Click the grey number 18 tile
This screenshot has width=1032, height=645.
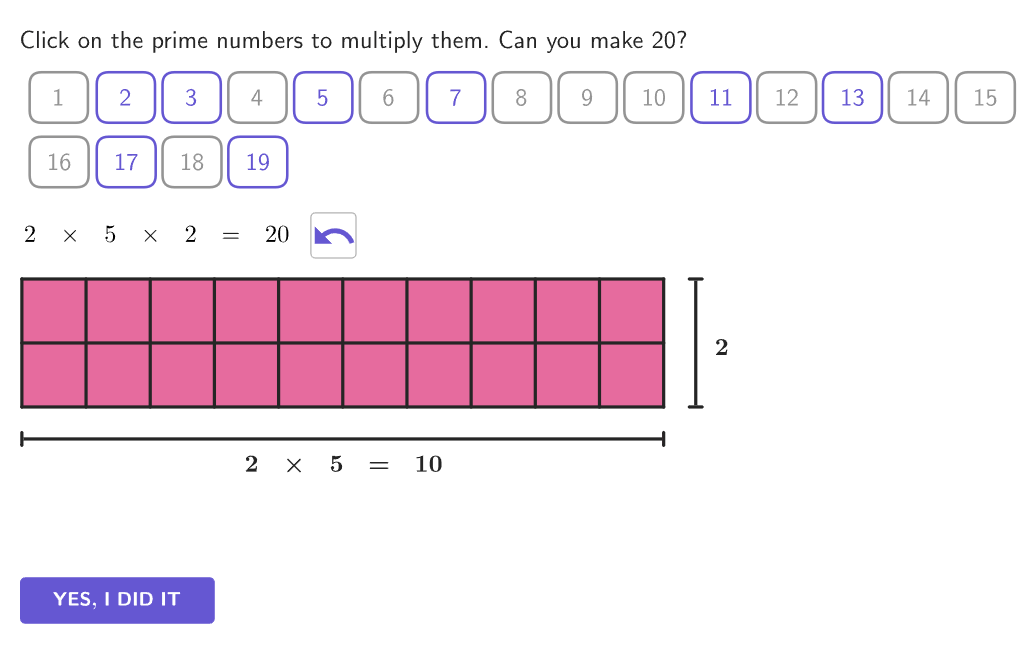point(192,162)
